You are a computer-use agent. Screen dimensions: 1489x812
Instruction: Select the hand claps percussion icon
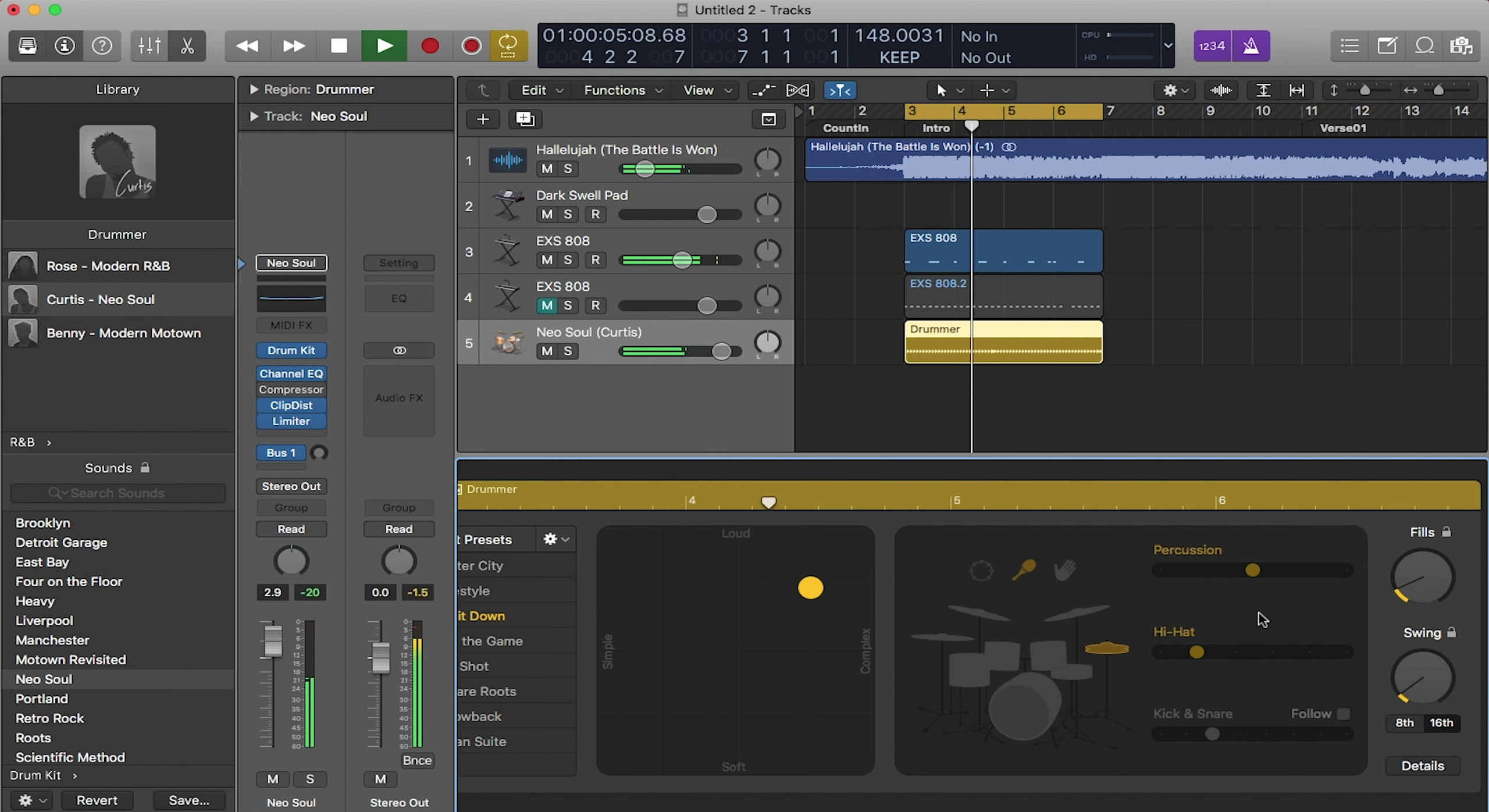click(x=1065, y=570)
